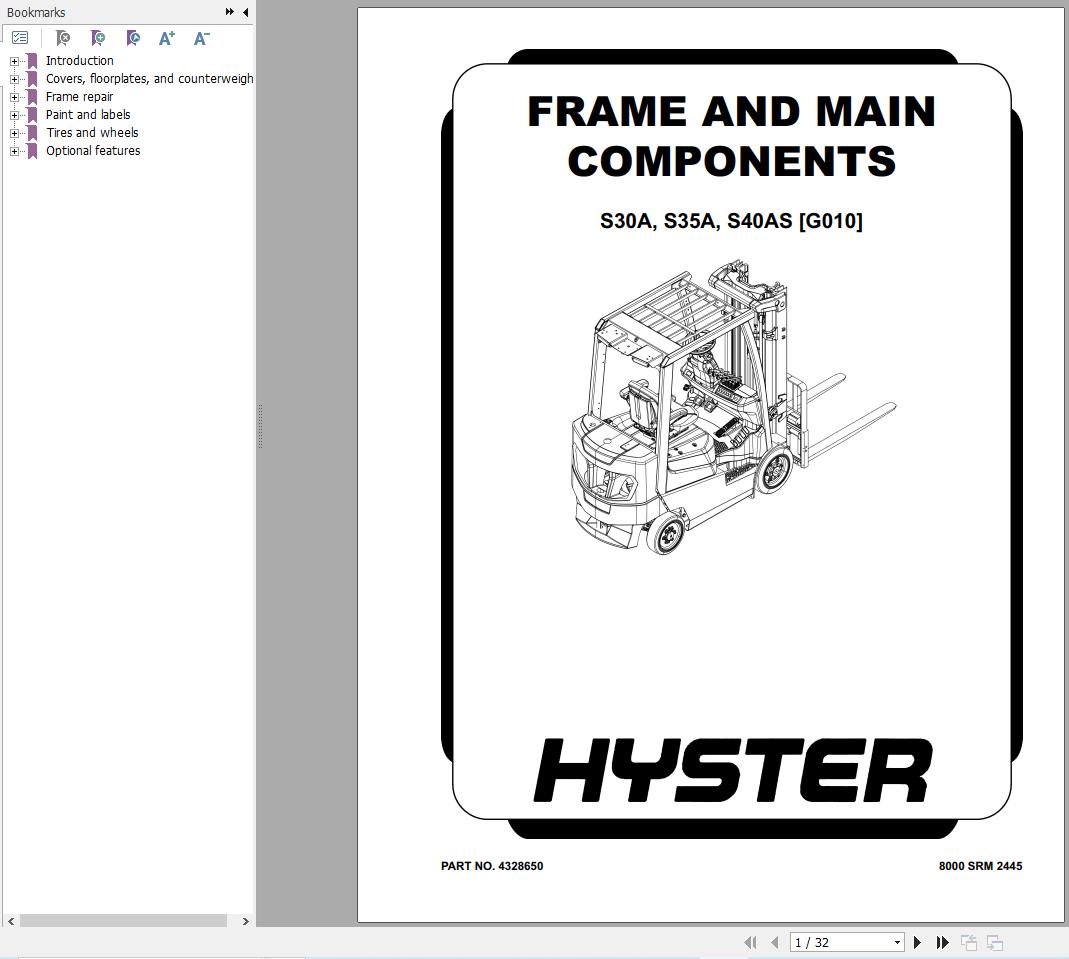This screenshot has width=1069, height=959.
Task: Click the bookmarks scroll-right arrow
Action: point(245,921)
